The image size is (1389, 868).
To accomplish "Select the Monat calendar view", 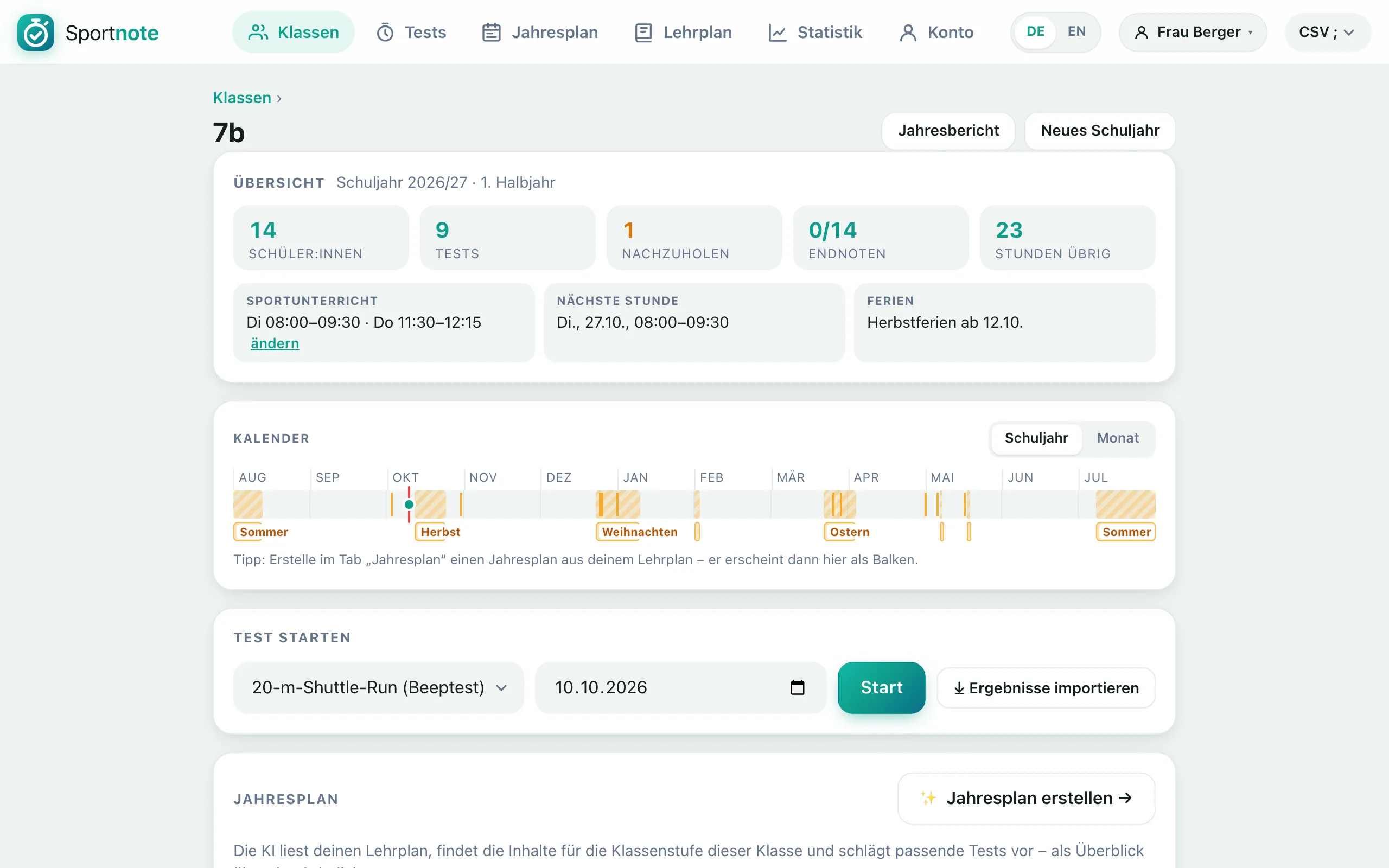I will tap(1118, 438).
